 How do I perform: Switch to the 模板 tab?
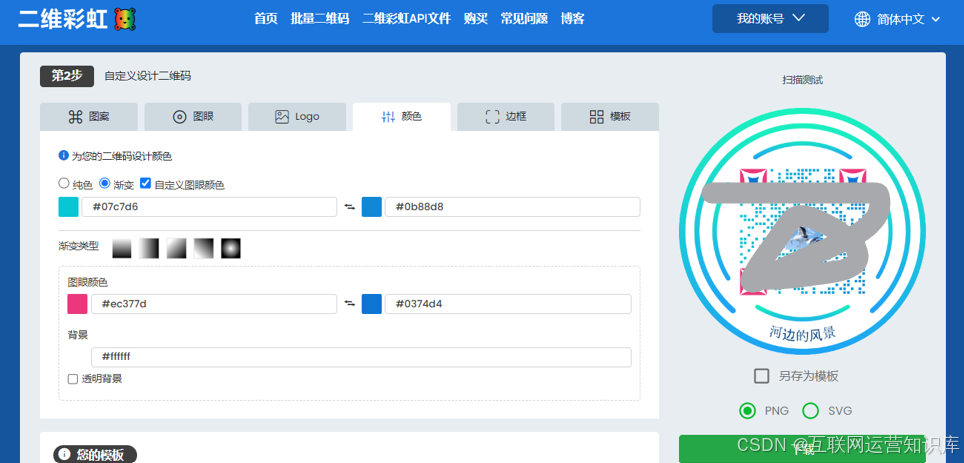[x=610, y=117]
